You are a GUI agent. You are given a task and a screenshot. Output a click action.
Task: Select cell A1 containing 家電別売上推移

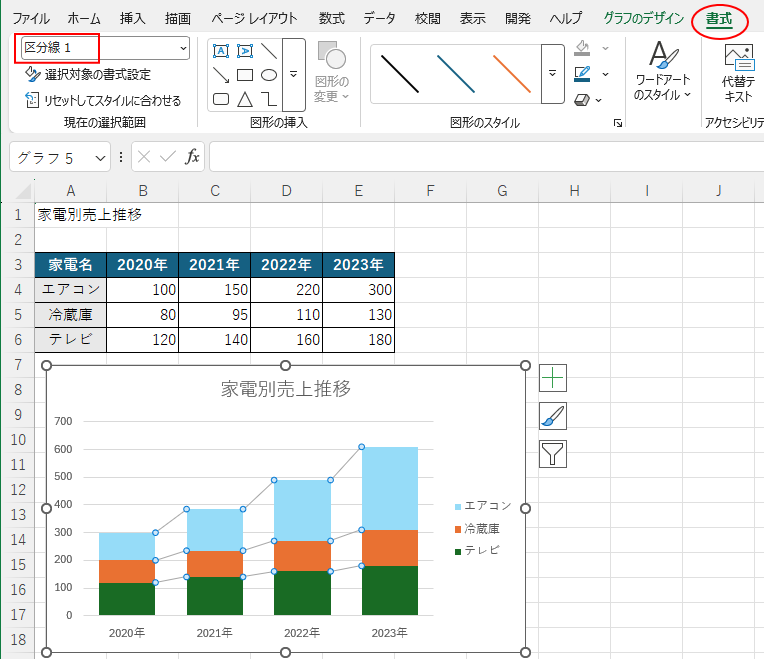pyautogui.click(x=71, y=215)
